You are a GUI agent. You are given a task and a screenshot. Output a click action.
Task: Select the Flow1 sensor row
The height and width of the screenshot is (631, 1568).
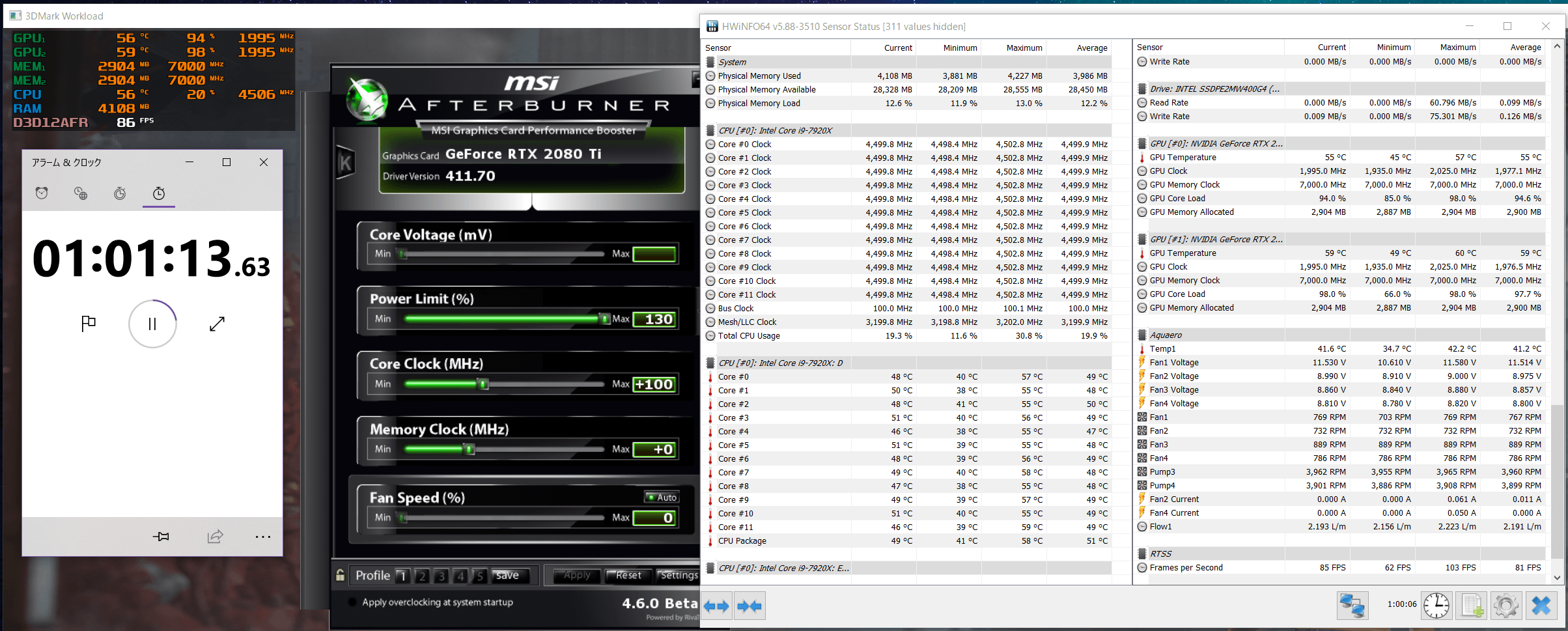[1340, 526]
